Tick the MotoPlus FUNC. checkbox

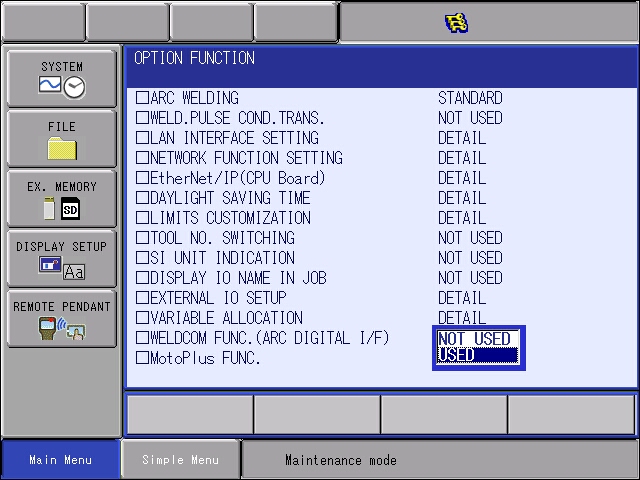[142, 358]
